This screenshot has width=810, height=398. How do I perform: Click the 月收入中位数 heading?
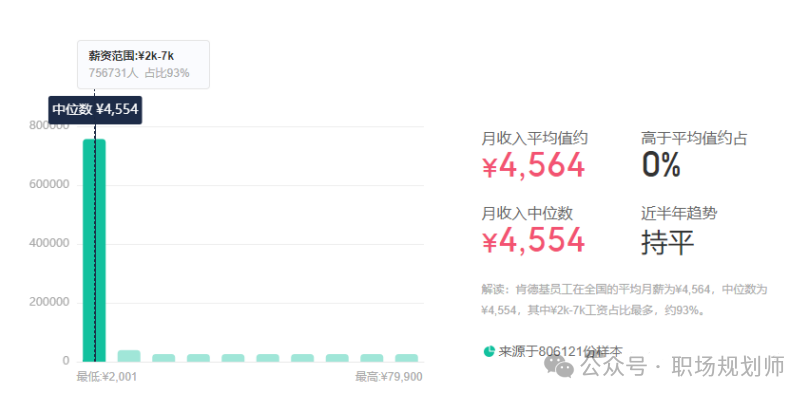[527, 213]
